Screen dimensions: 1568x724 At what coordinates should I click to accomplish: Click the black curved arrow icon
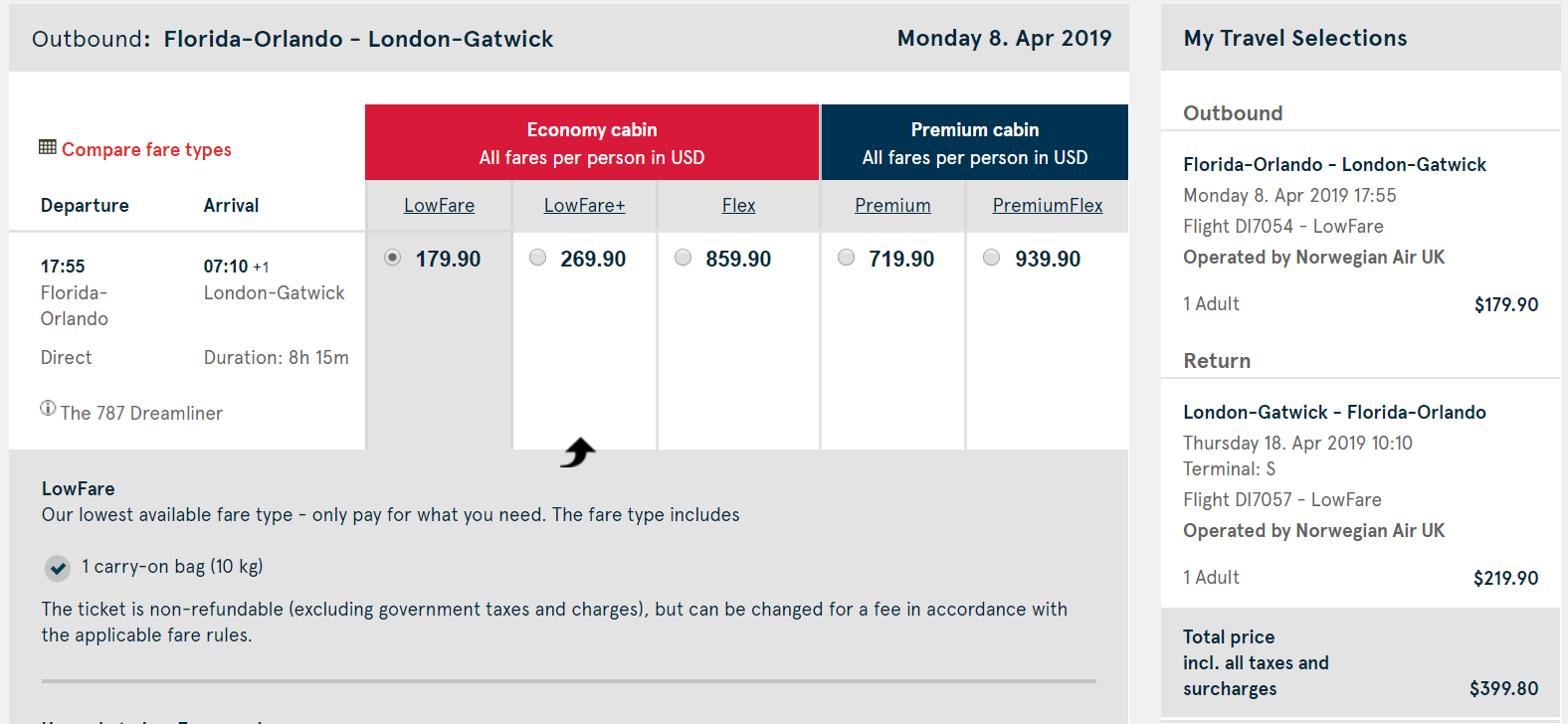(578, 452)
